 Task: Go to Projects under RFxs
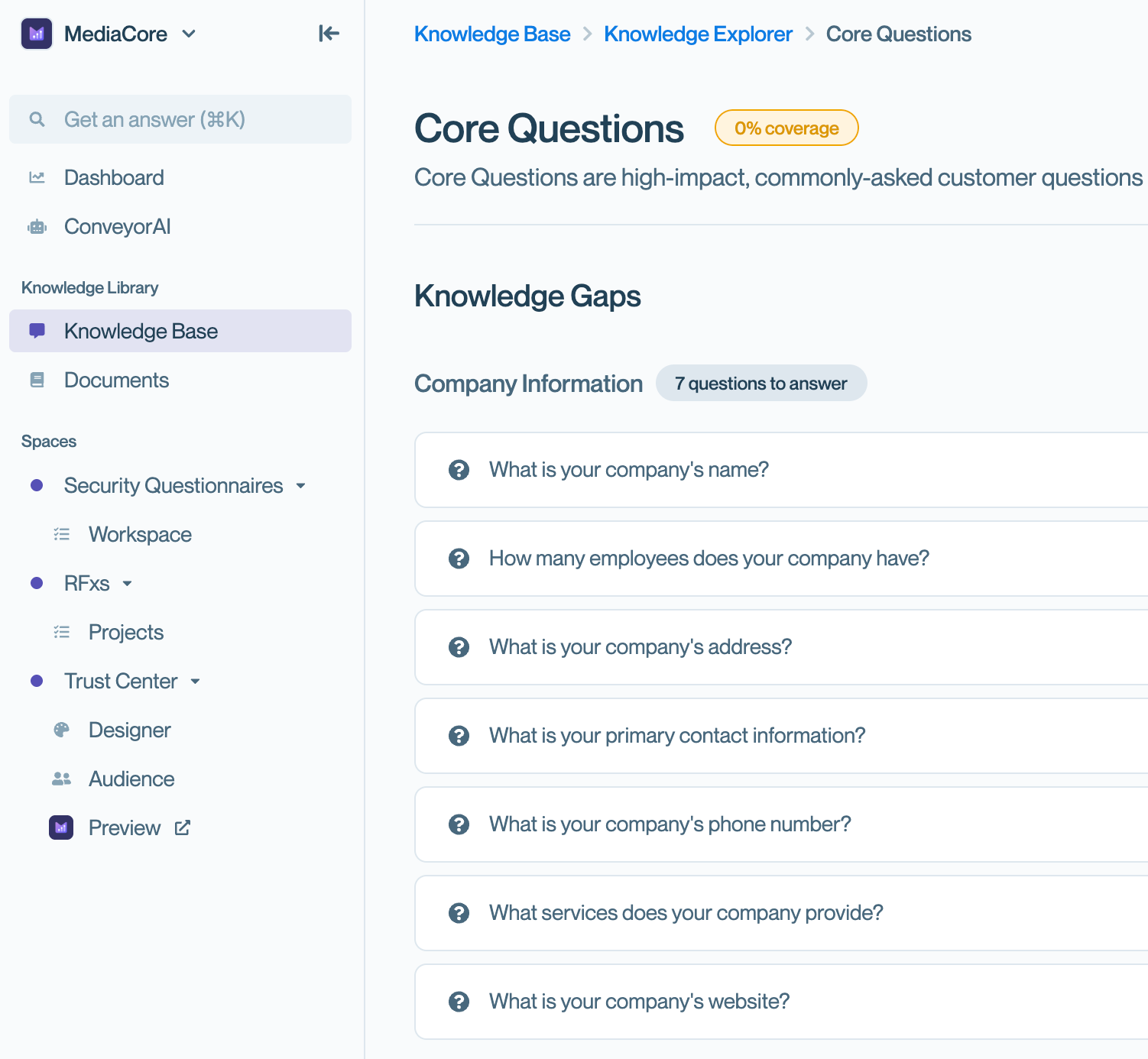126,633
